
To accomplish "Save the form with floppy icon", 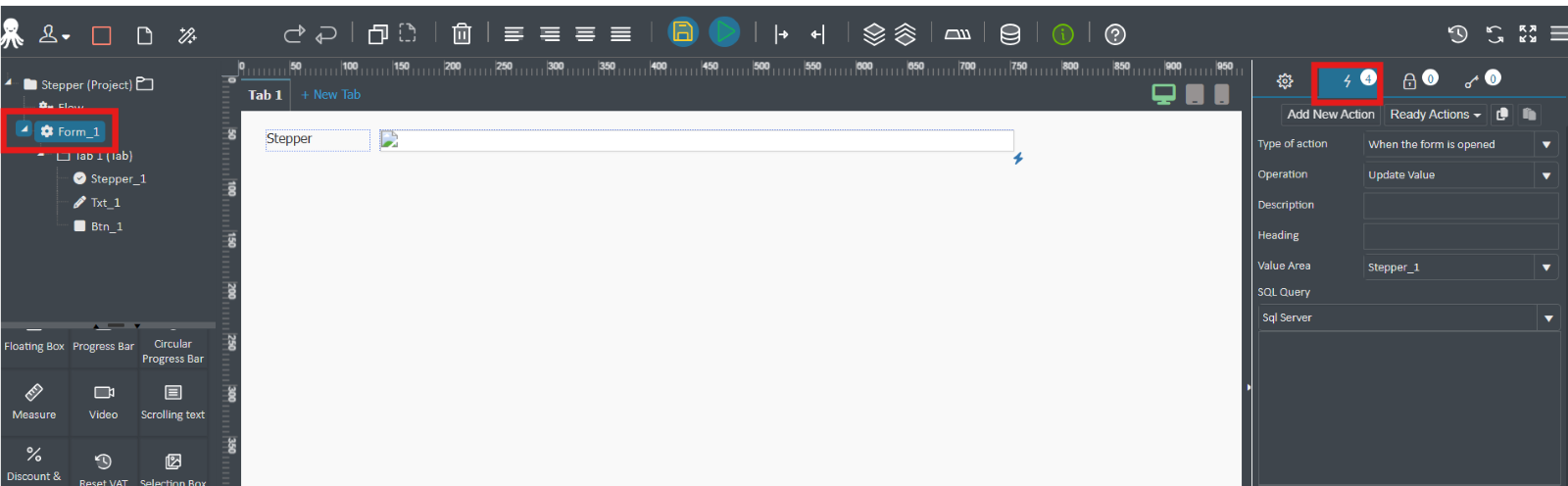I will tap(683, 32).
